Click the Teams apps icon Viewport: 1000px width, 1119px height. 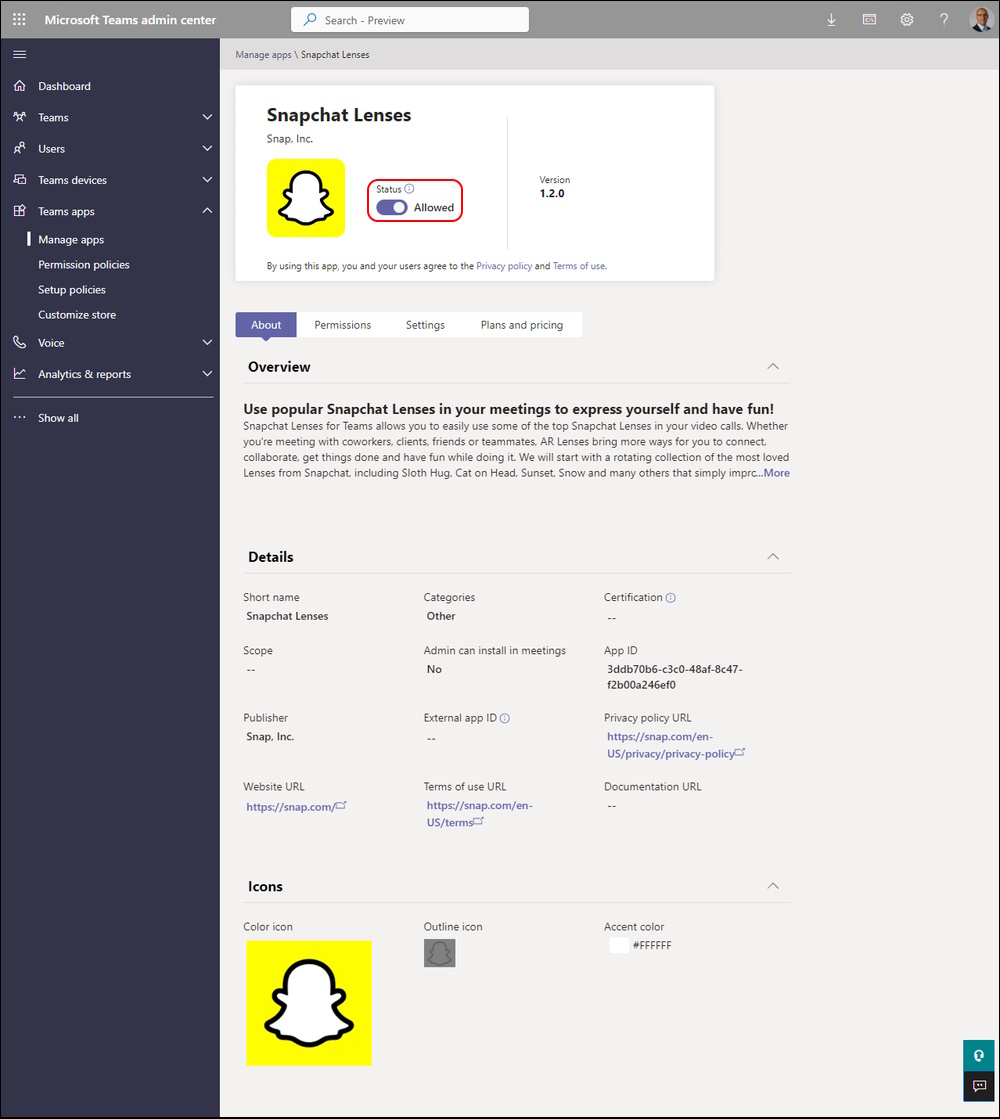(x=20, y=211)
